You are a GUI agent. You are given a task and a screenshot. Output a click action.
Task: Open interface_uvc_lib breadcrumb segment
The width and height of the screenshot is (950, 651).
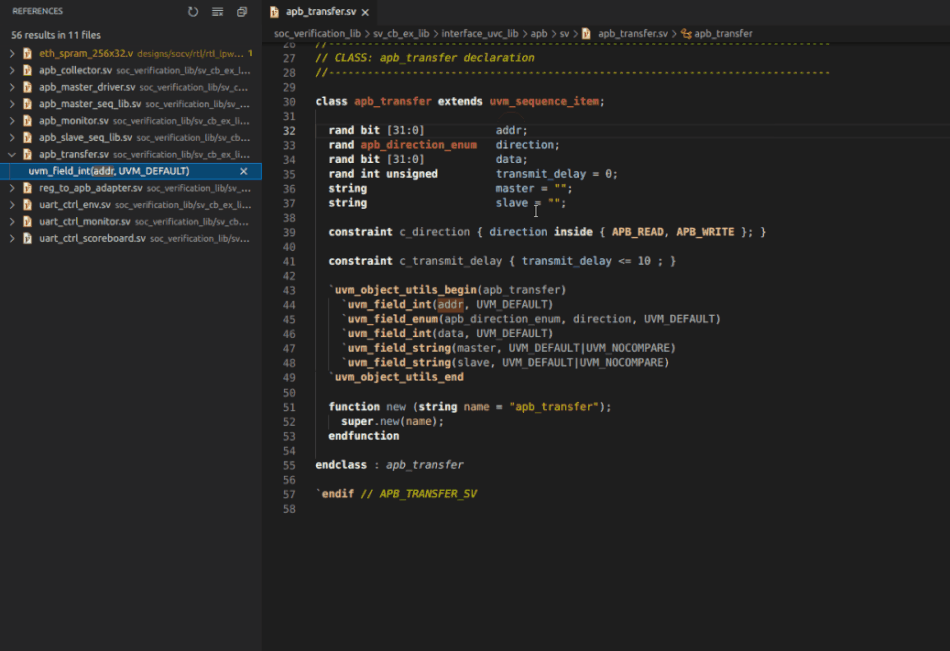[x=479, y=34]
